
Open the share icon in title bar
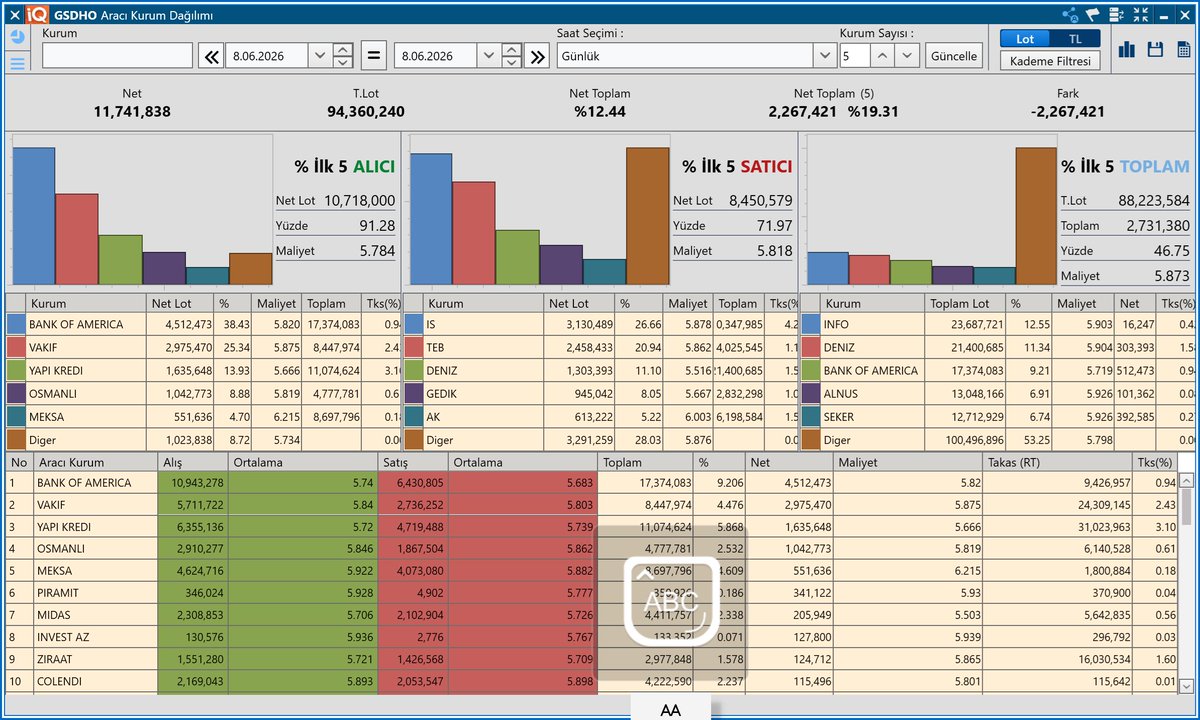(1071, 15)
